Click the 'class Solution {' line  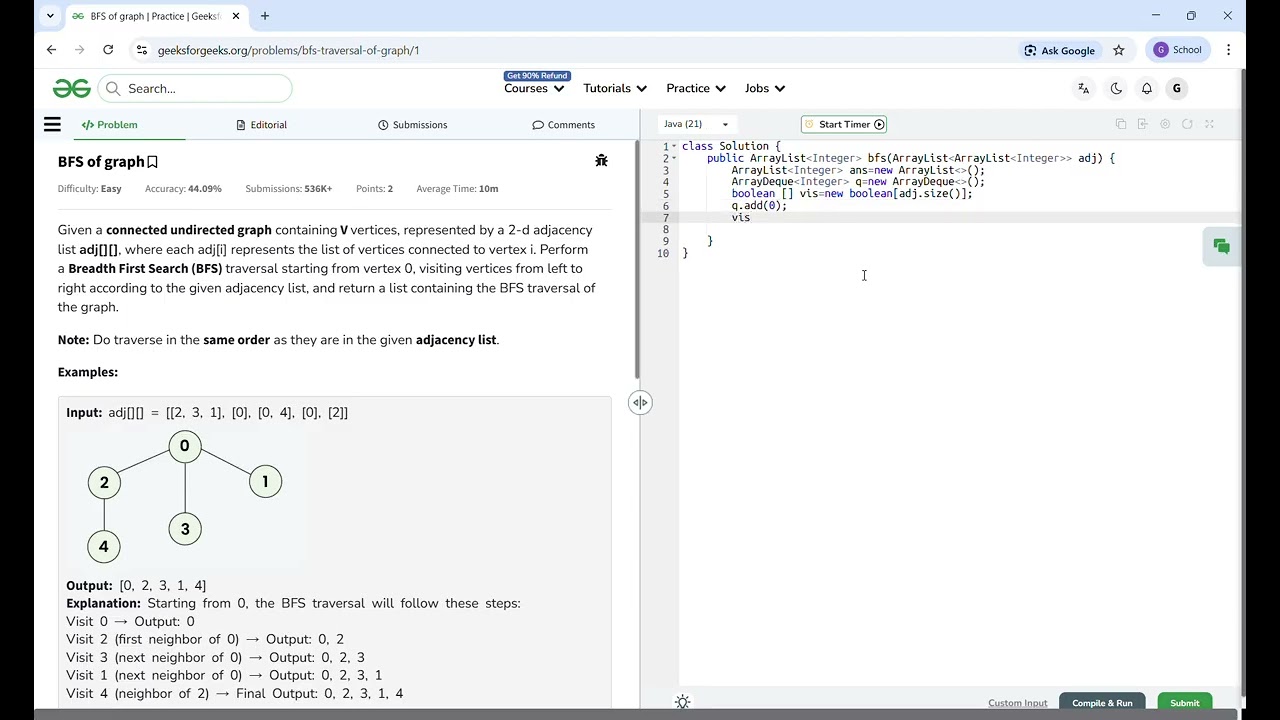click(x=731, y=146)
